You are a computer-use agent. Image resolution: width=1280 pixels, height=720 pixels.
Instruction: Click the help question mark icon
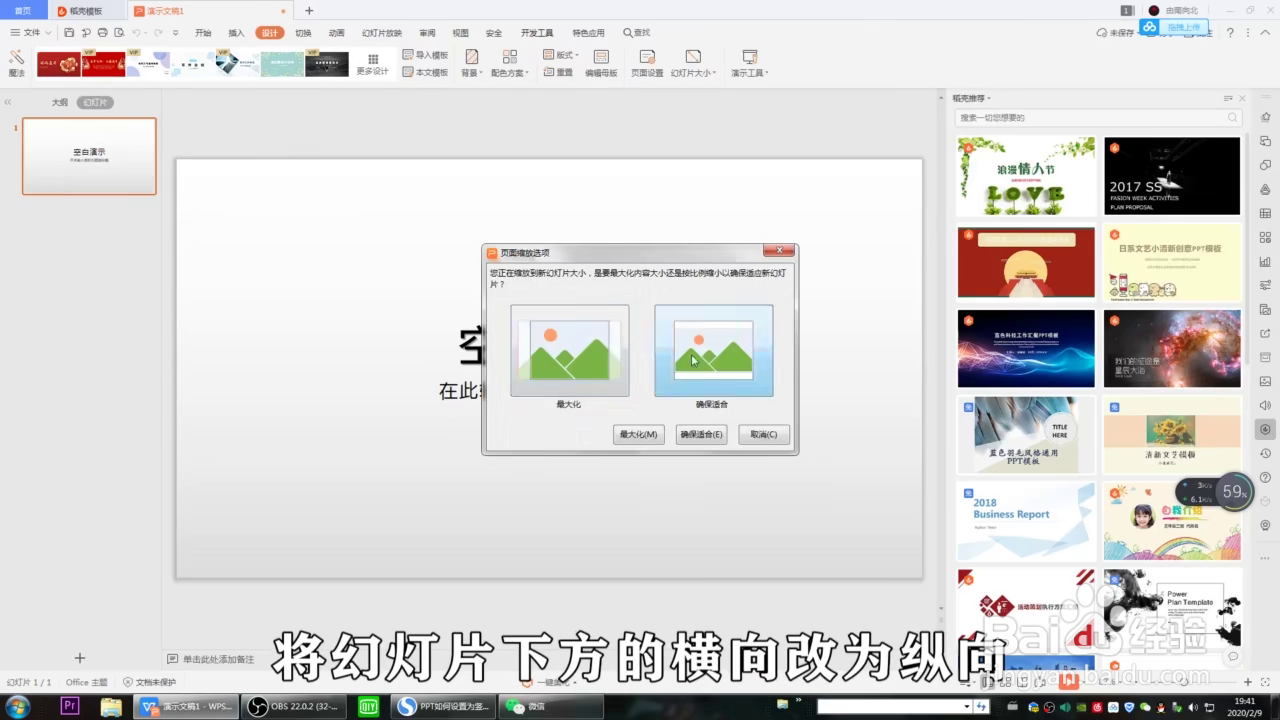click(x=1230, y=33)
